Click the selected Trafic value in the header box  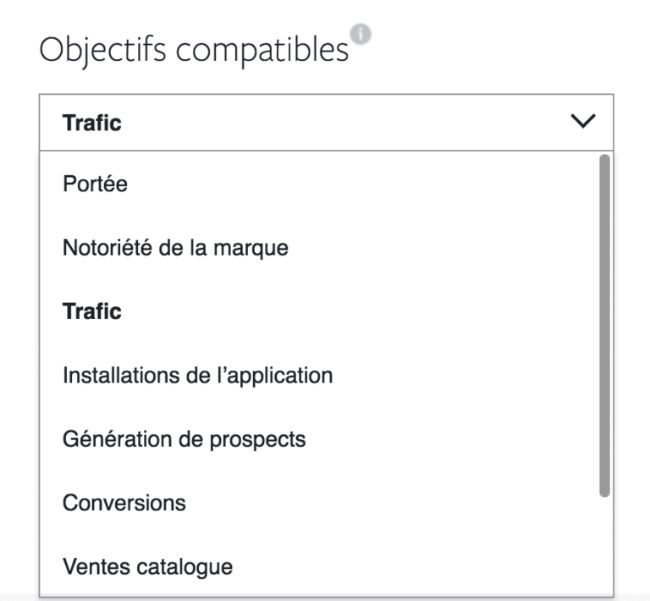coord(92,123)
